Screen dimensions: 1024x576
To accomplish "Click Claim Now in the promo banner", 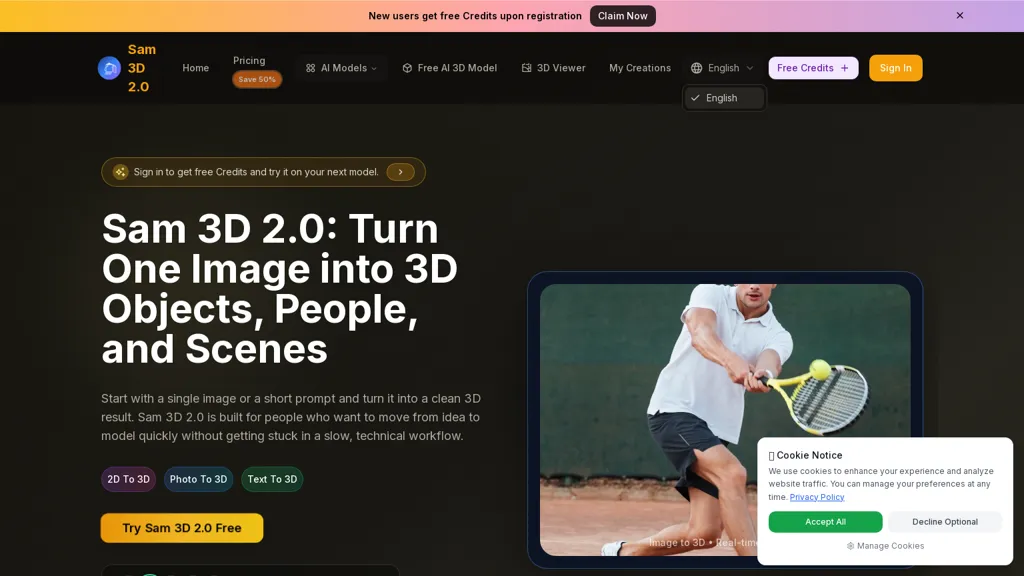I will [x=622, y=16].
